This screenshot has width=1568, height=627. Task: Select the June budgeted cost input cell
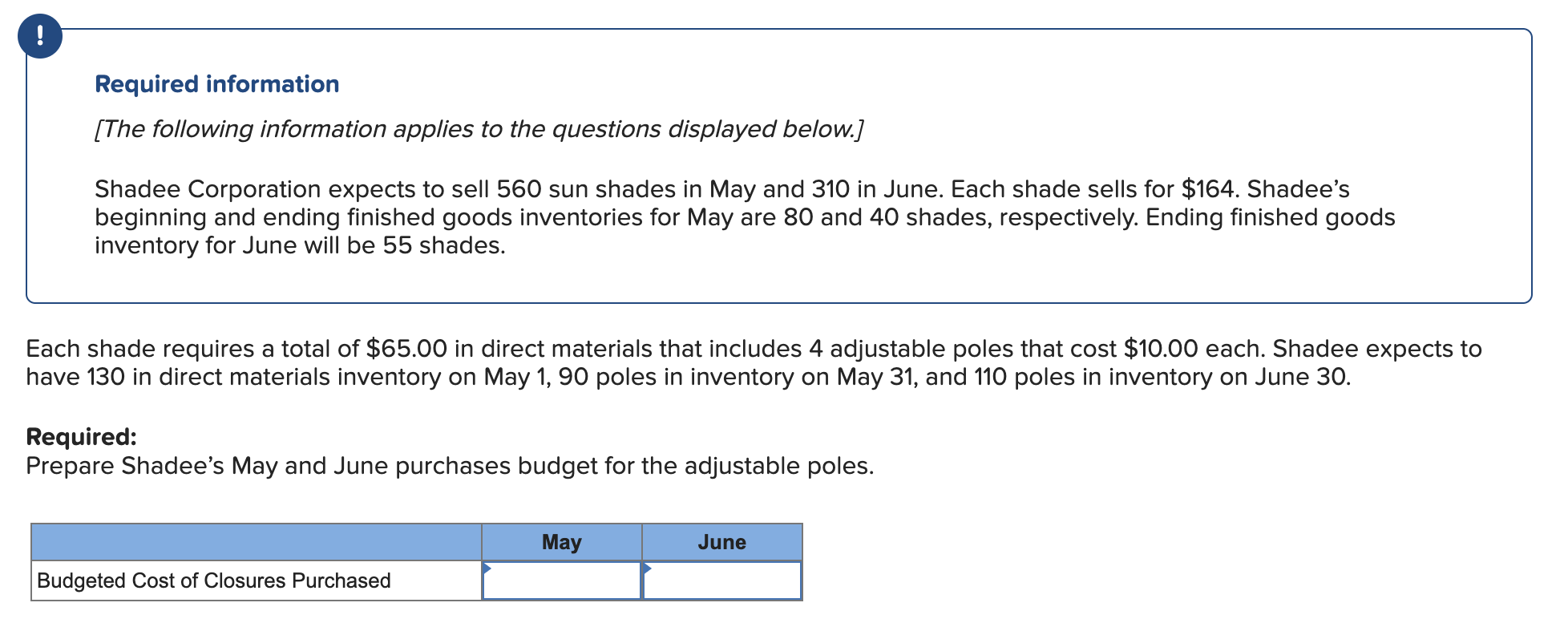click(x=722, y=580)
